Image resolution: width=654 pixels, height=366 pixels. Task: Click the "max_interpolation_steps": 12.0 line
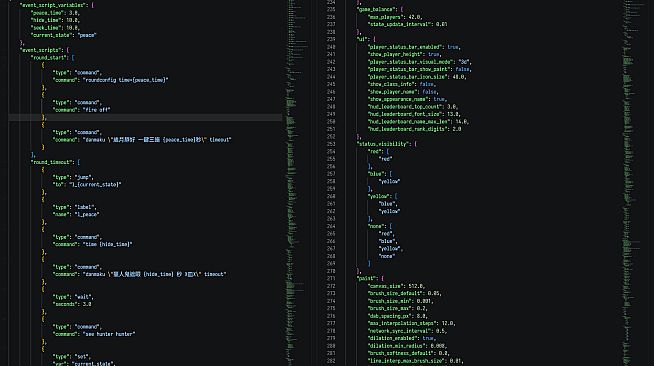(412, 323)
